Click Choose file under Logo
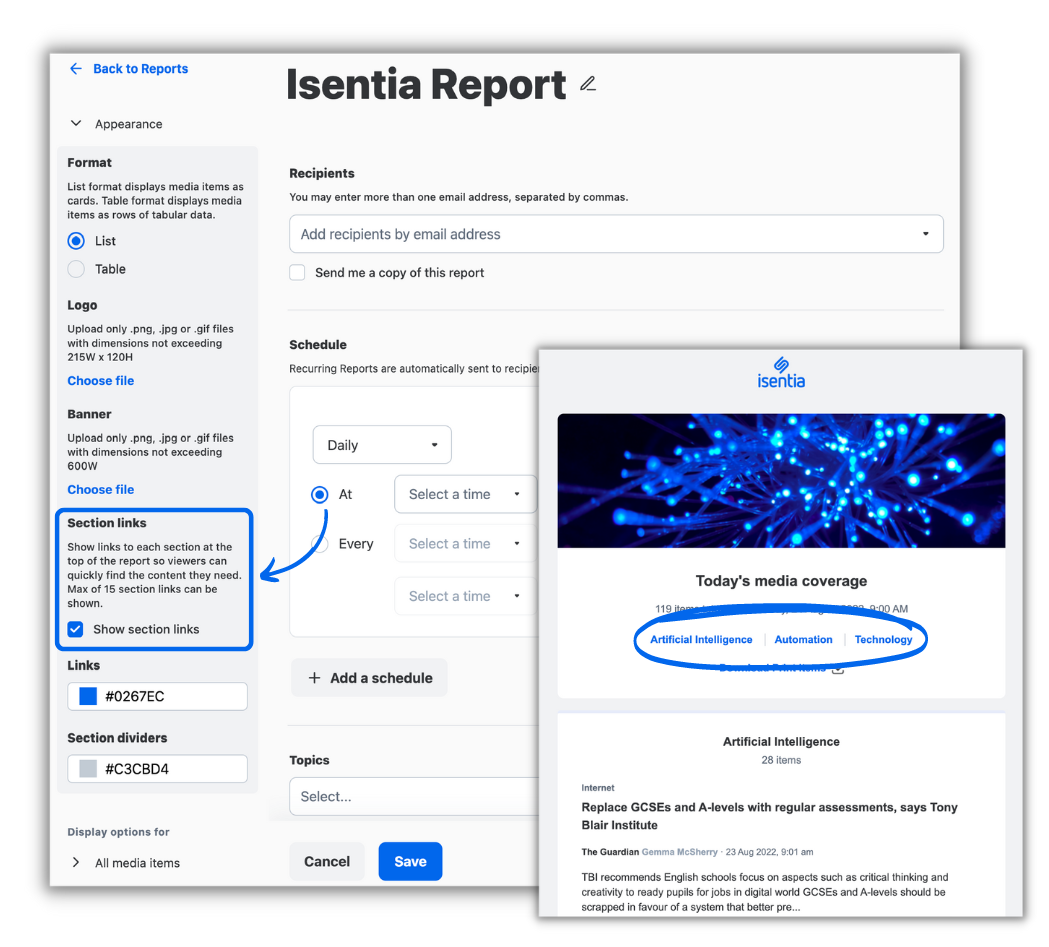 point(100,381)
